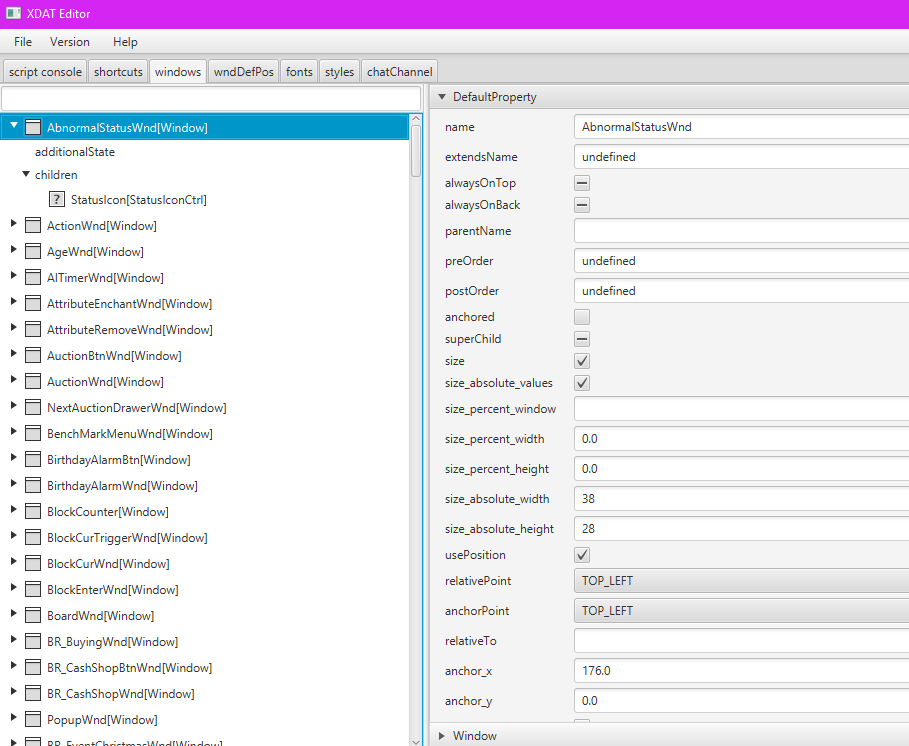This screenshot has height=746, width=909.
Task: Click the name field containing AbnormalStatusWnd
Action: (741, 127)
